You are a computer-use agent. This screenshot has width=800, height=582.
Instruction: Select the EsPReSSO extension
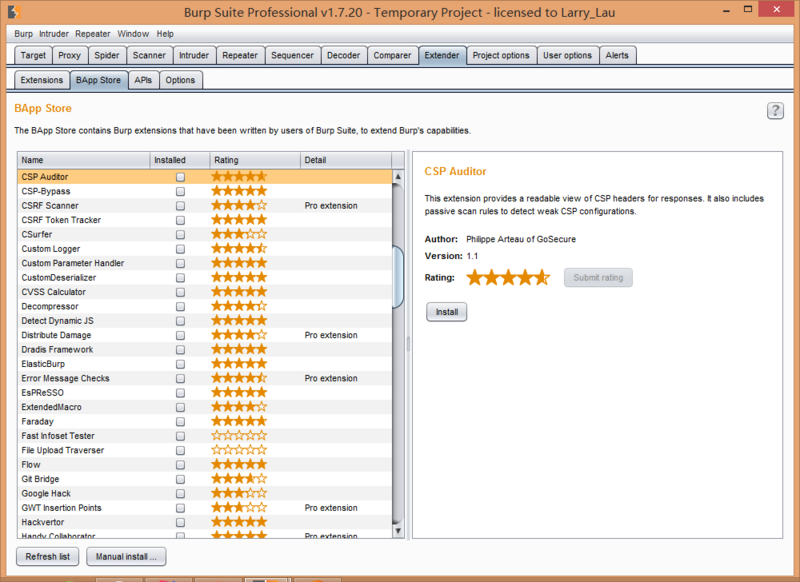[205, 393]
